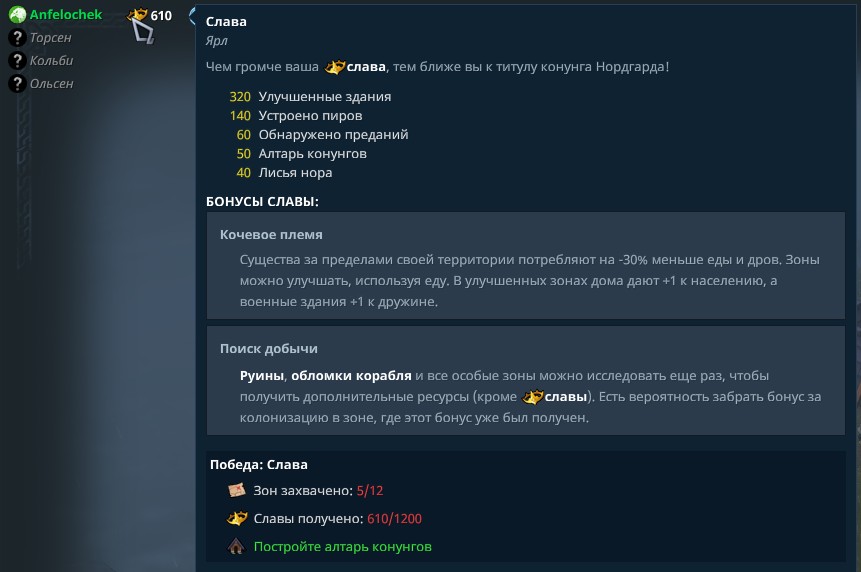The height and width of the screenshot is (572, 861).
Task: Click the crown icon in Поиск добычи text
Action: (x=533, y=397)
